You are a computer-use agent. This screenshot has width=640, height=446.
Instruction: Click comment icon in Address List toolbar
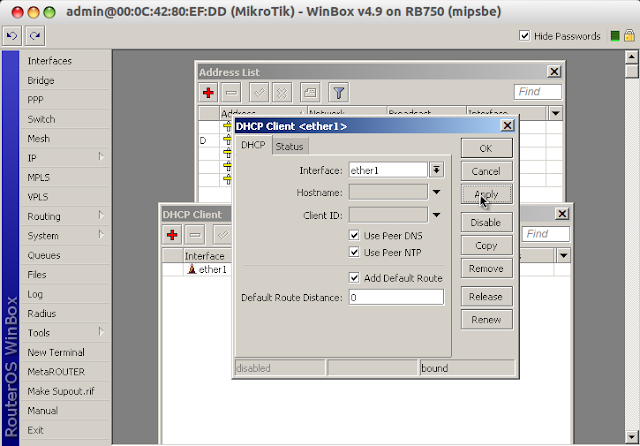pos(310,93)
